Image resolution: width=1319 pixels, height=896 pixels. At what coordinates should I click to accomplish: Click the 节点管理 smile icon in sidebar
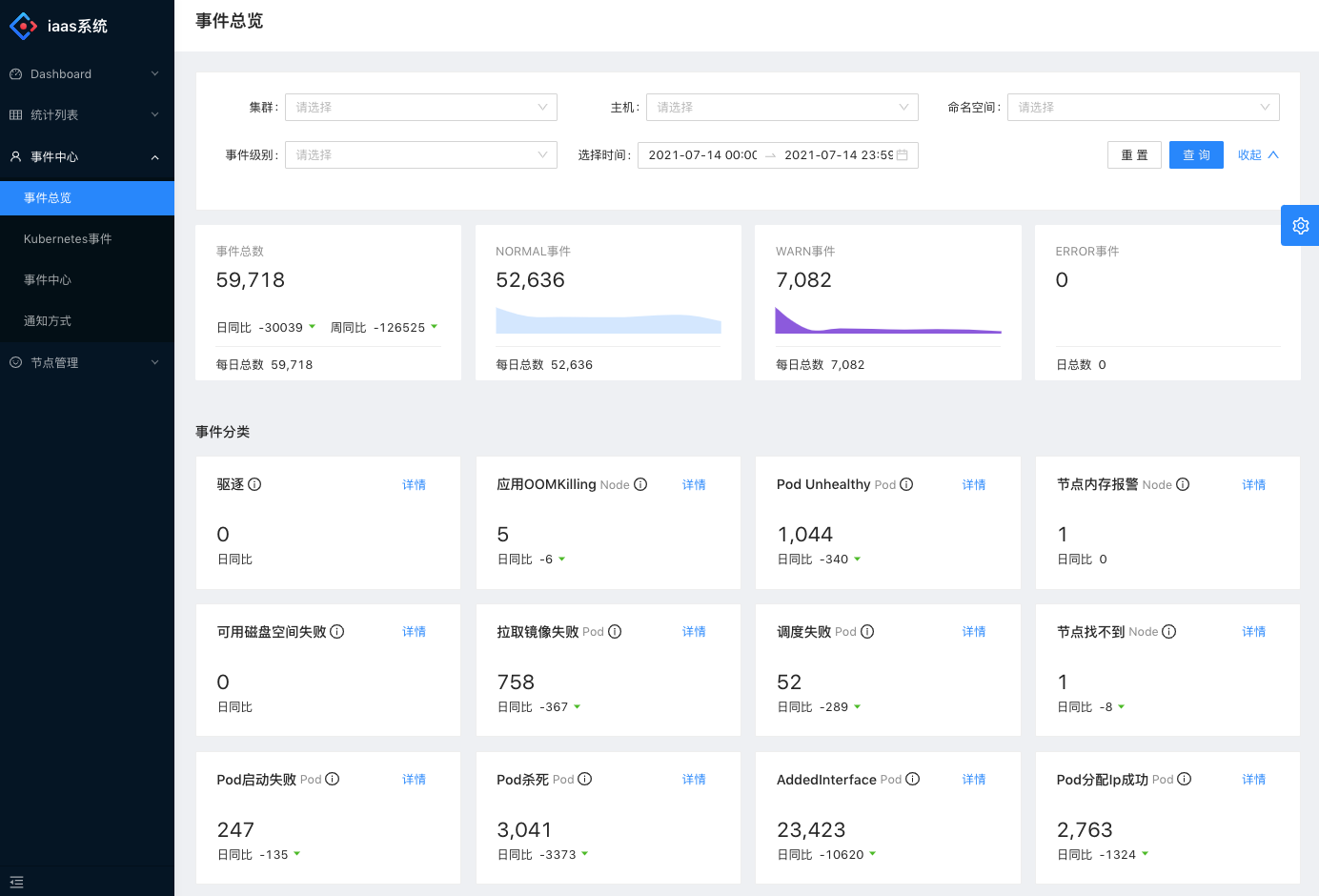pos(15,362)
